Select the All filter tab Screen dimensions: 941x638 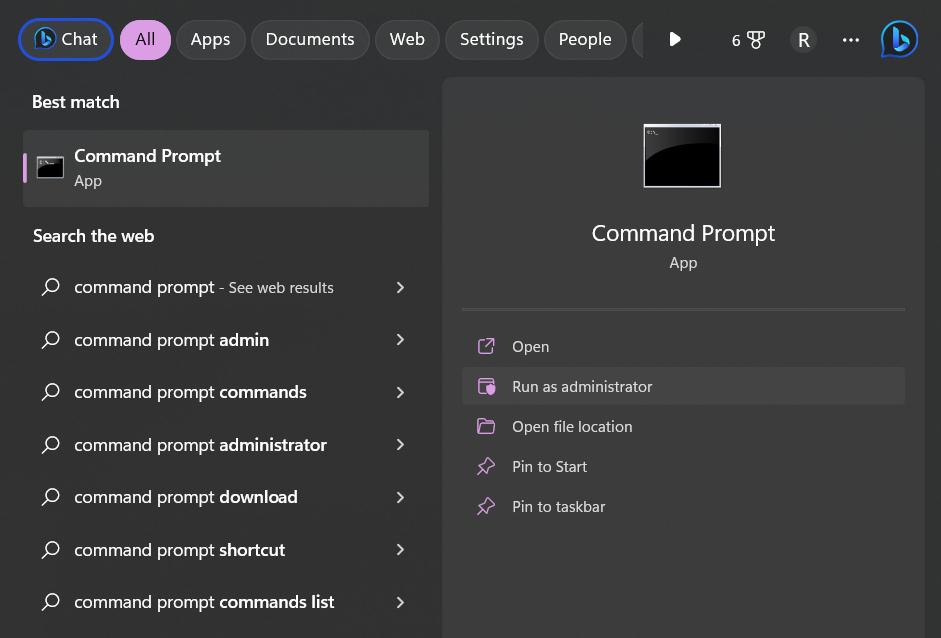coord(145,40)
